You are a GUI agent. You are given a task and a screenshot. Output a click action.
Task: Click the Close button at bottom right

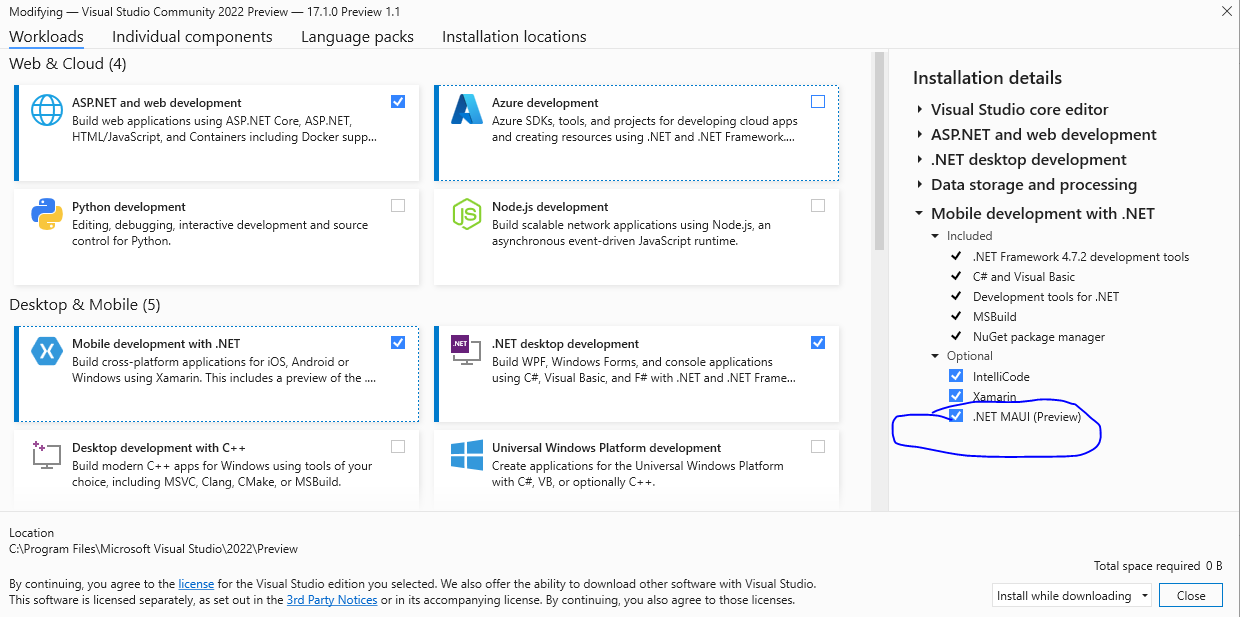[1191, 595]
